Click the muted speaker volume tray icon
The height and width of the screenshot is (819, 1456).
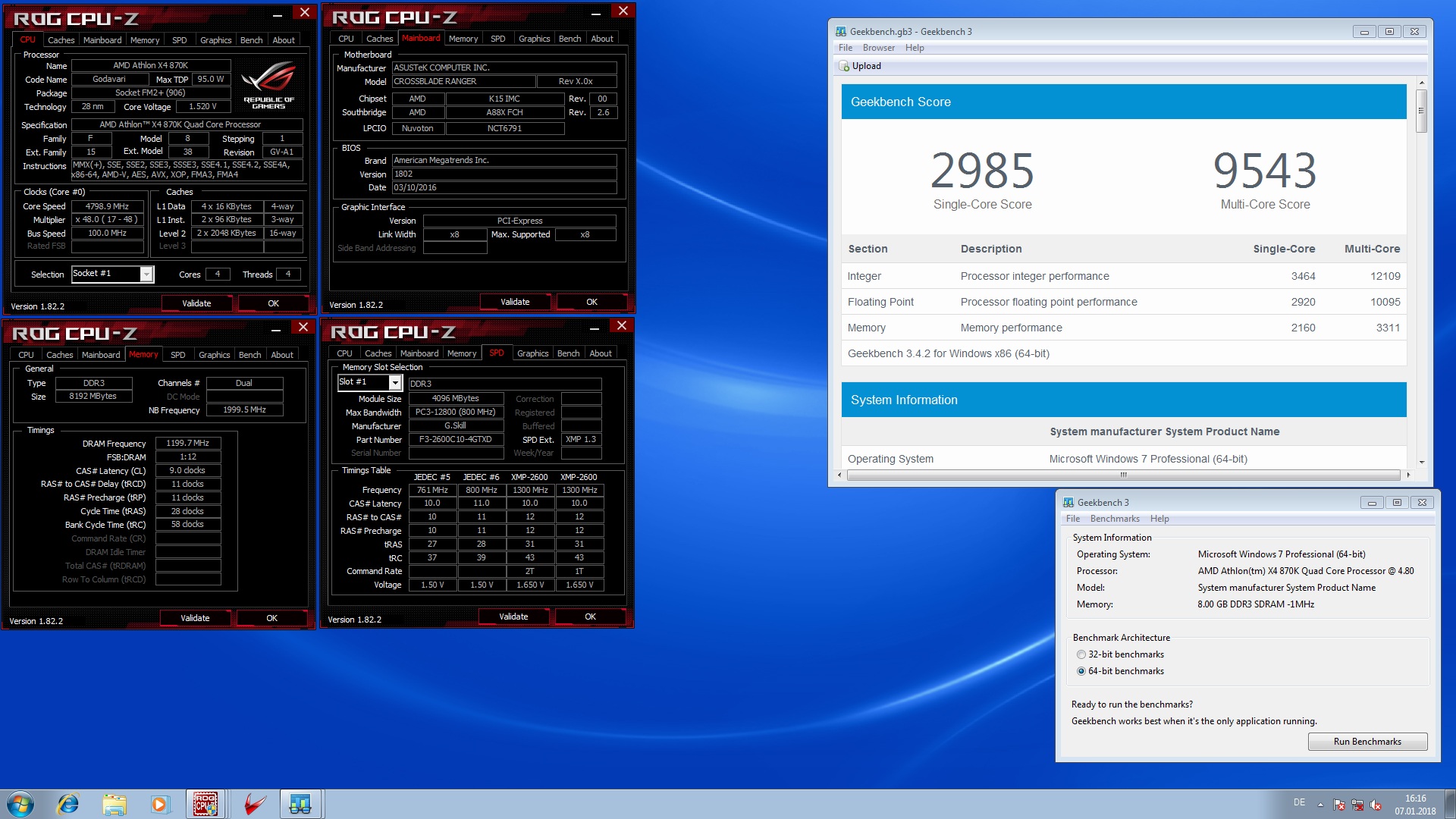point(1376,805)
